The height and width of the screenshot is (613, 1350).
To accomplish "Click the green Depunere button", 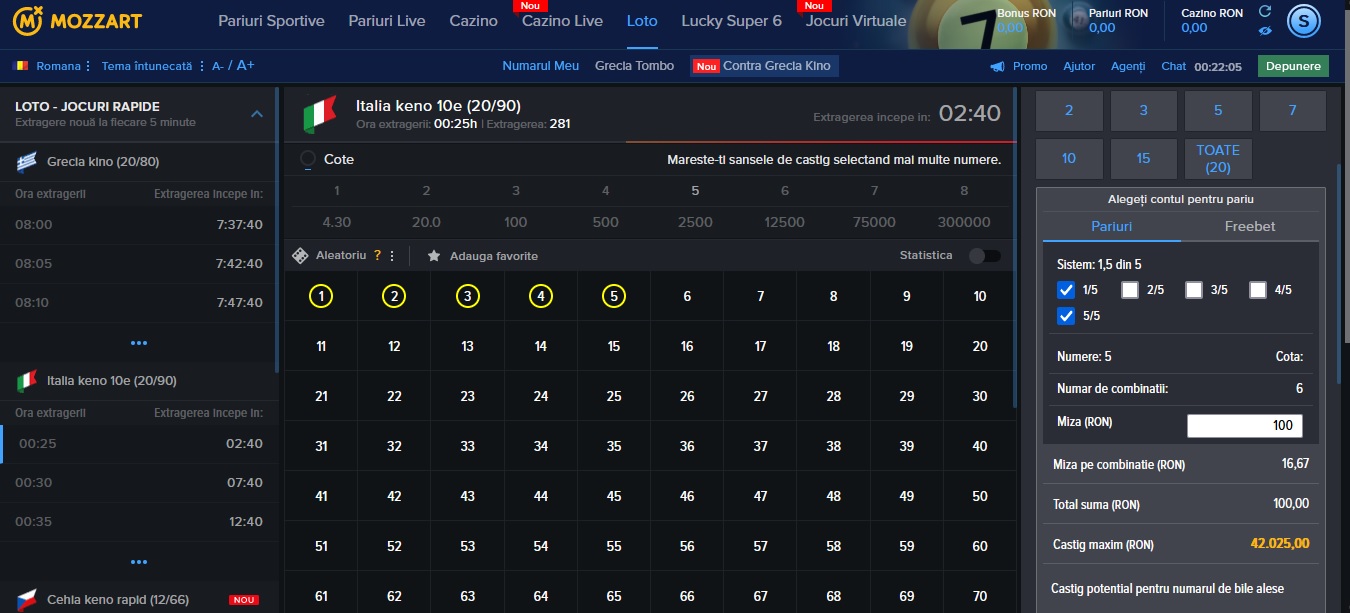I will tap(1293, 66).
